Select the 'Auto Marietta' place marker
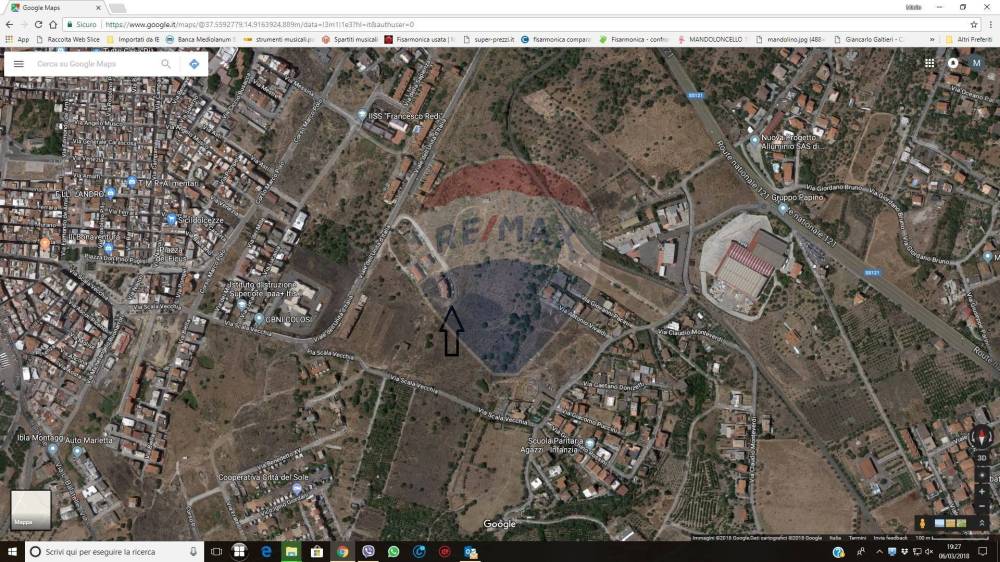Screen dimensions: 1000x562 click(x=77, y=451)
